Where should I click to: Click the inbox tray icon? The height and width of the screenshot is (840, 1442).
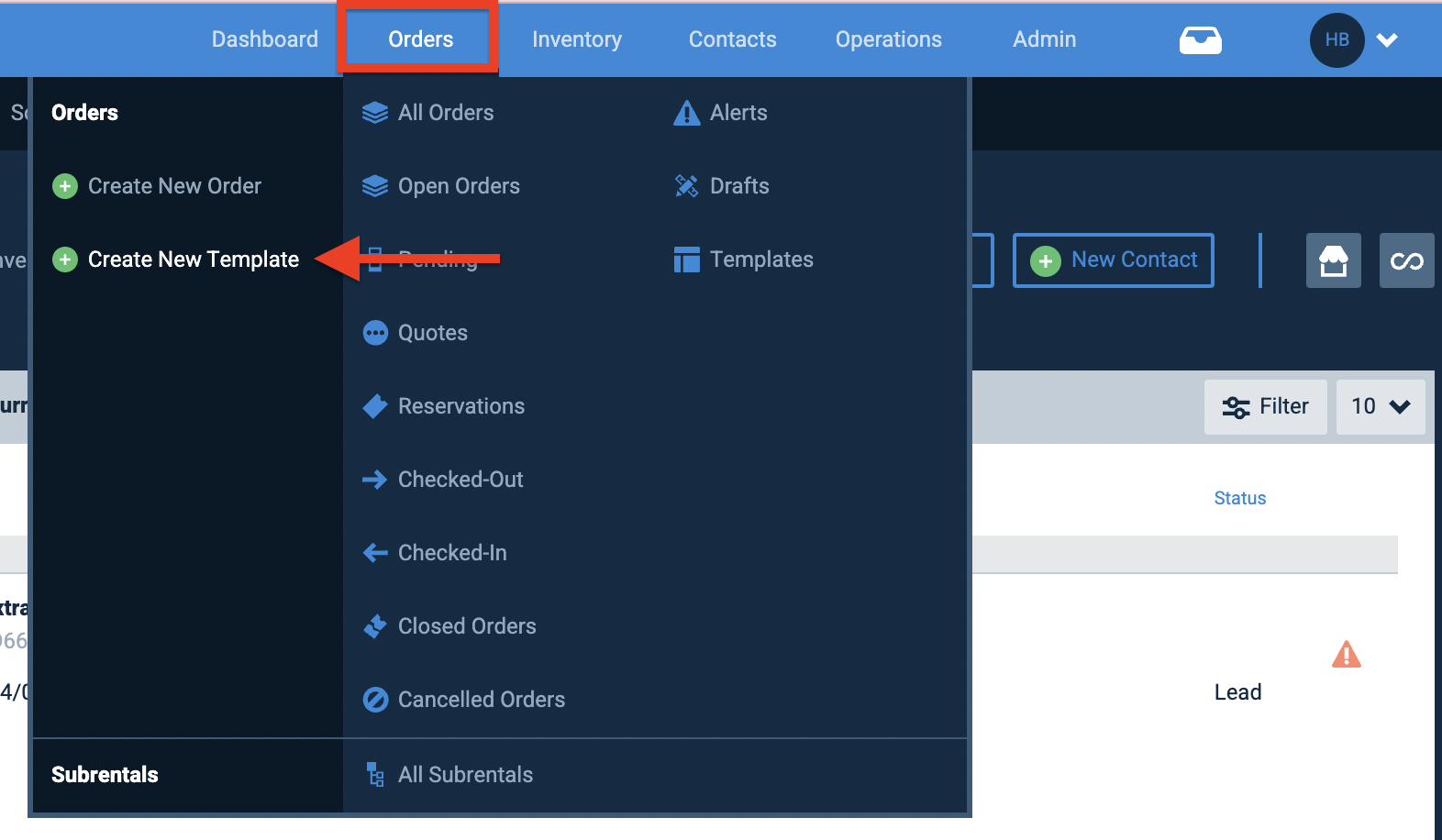tap(1200, 40)
